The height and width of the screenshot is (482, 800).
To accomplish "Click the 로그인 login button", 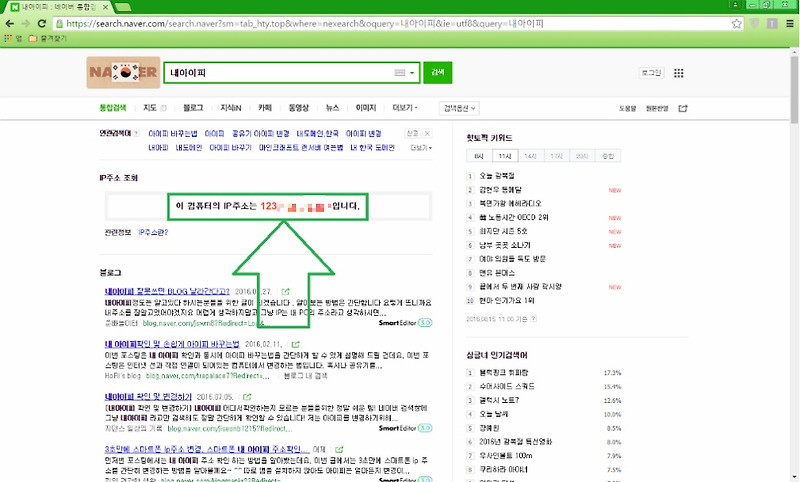I will pyautogui.click(x=651, y=73).
